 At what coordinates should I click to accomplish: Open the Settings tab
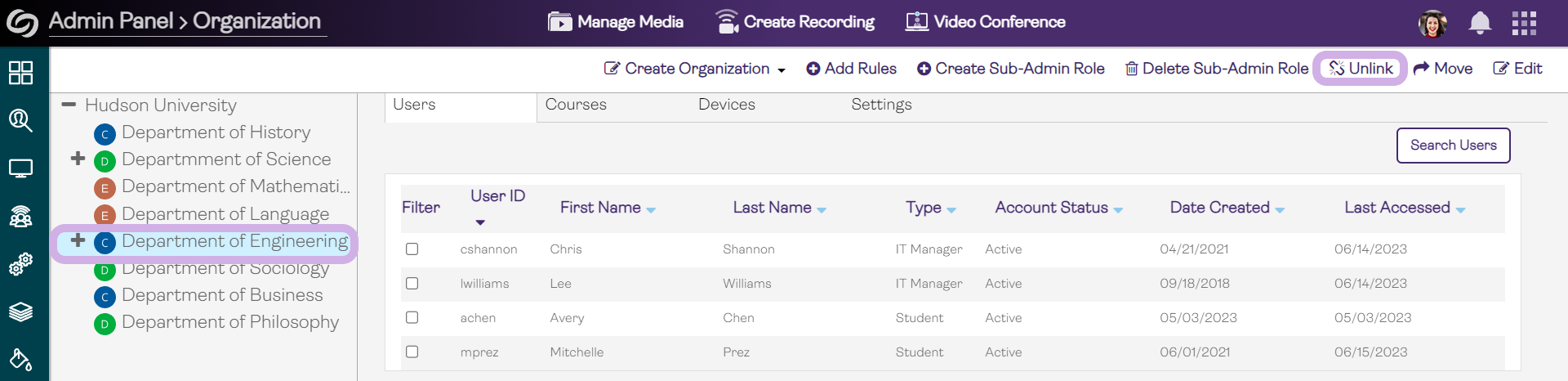pos(881,105)
